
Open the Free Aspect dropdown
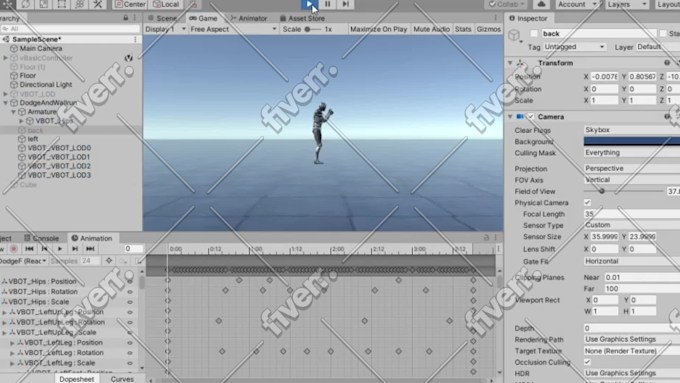click(x=233, y=29)
